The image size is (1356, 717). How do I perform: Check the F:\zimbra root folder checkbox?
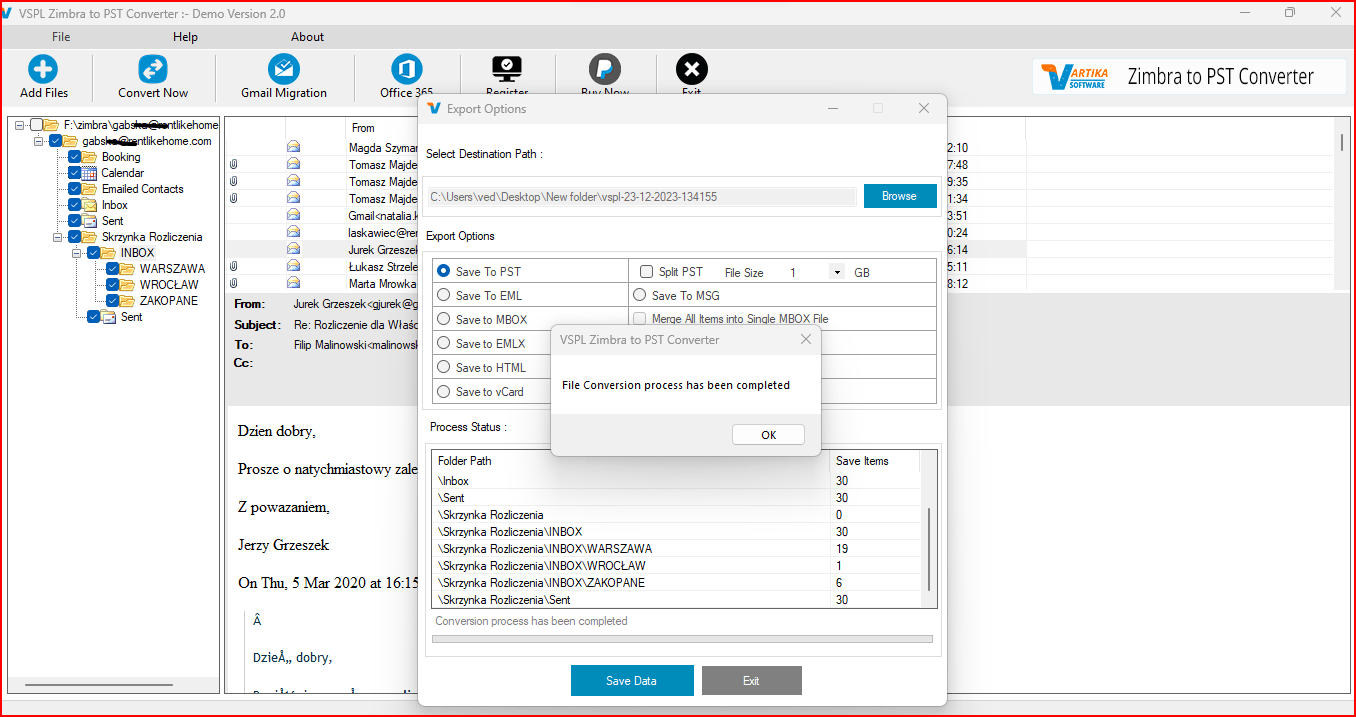click(37, 125)
